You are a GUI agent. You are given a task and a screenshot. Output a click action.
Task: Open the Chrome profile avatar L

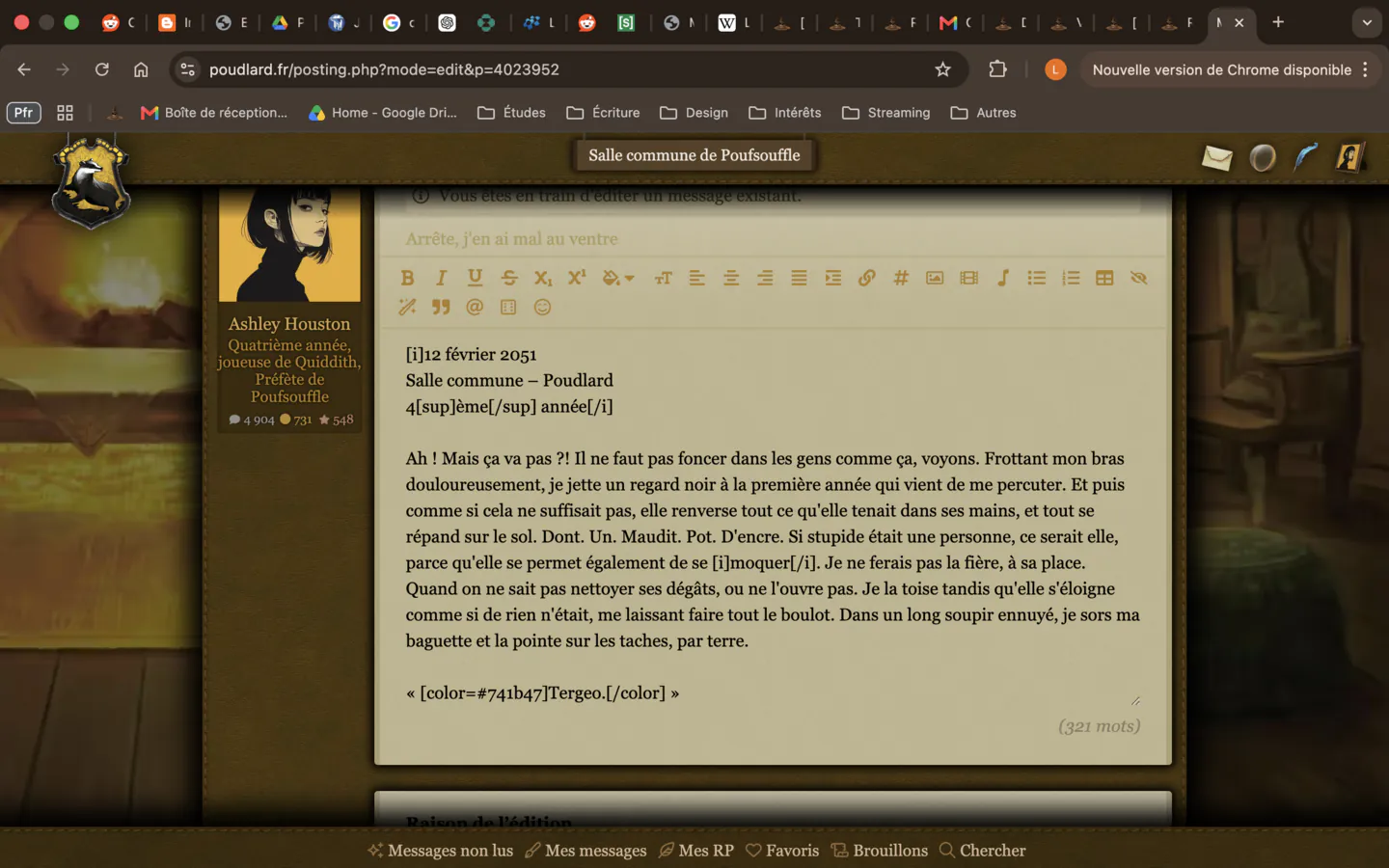point(1055,69)
